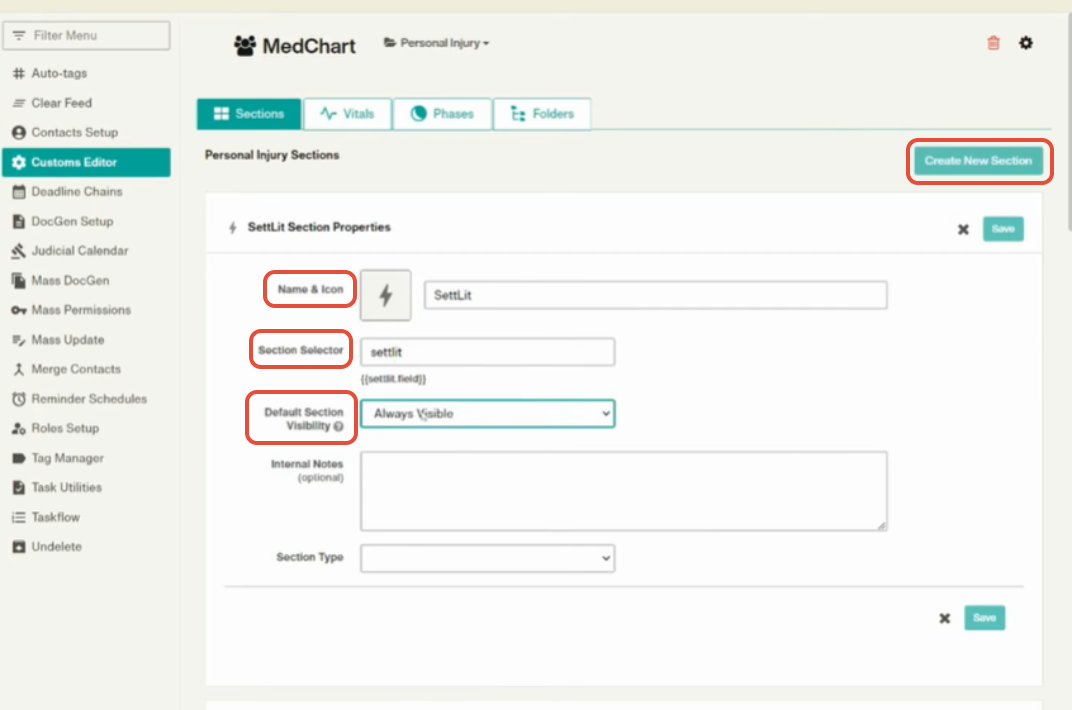Open Taskflow menu item
This screenshot has height=710, width=1072.
[86, 517]
